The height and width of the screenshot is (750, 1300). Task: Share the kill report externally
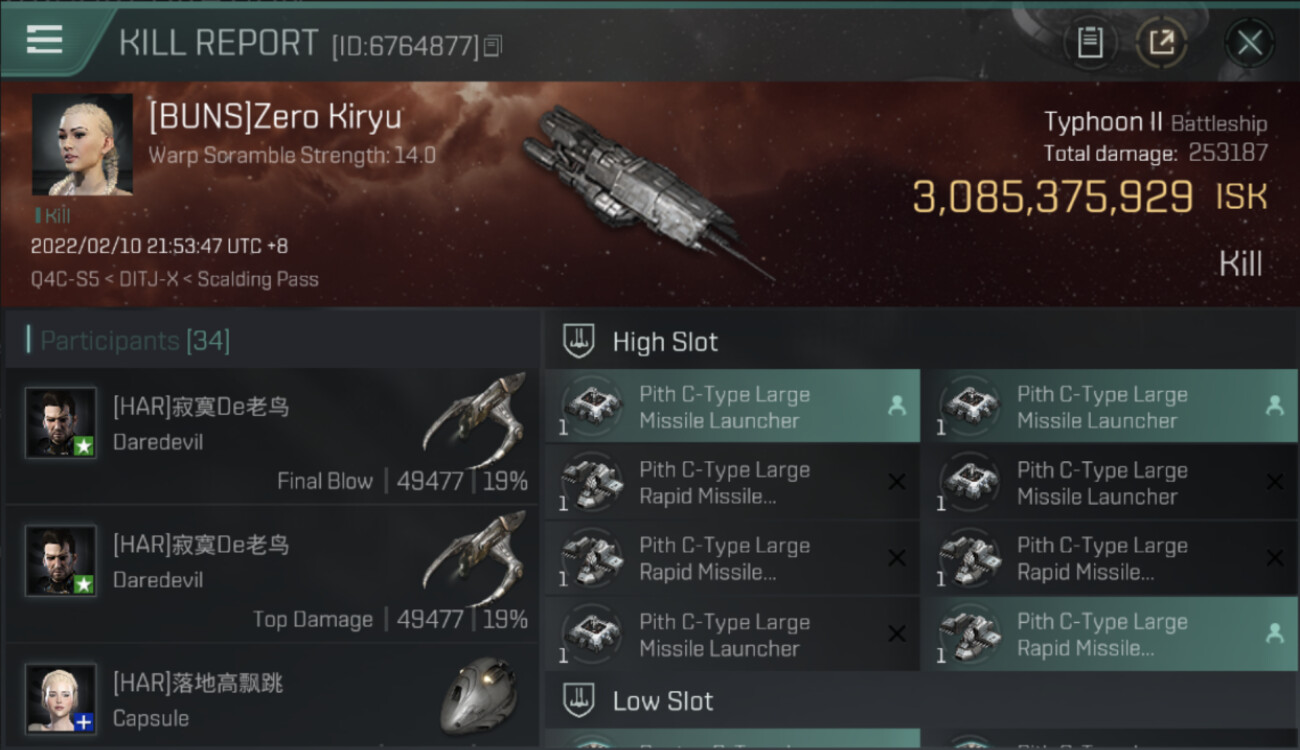[1161, 43]
